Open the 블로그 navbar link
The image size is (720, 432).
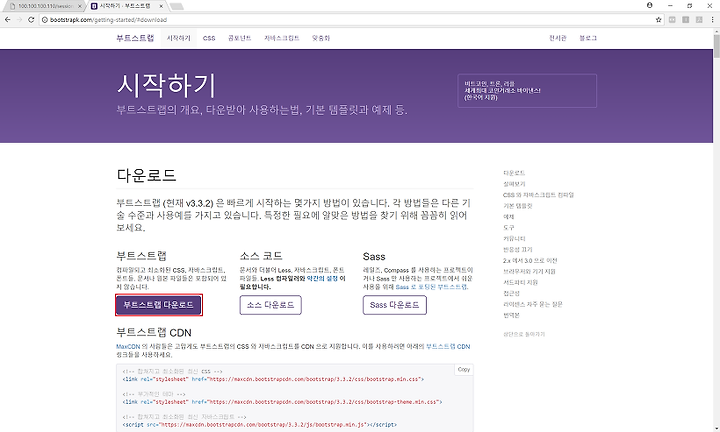(x=588, y=38)
